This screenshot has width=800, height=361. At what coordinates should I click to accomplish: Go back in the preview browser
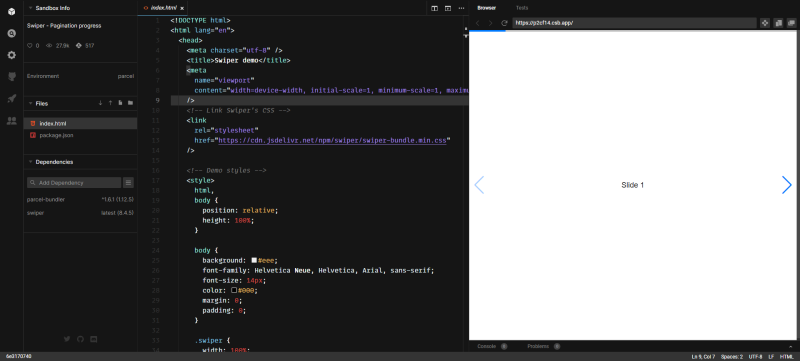coord(478,23)
